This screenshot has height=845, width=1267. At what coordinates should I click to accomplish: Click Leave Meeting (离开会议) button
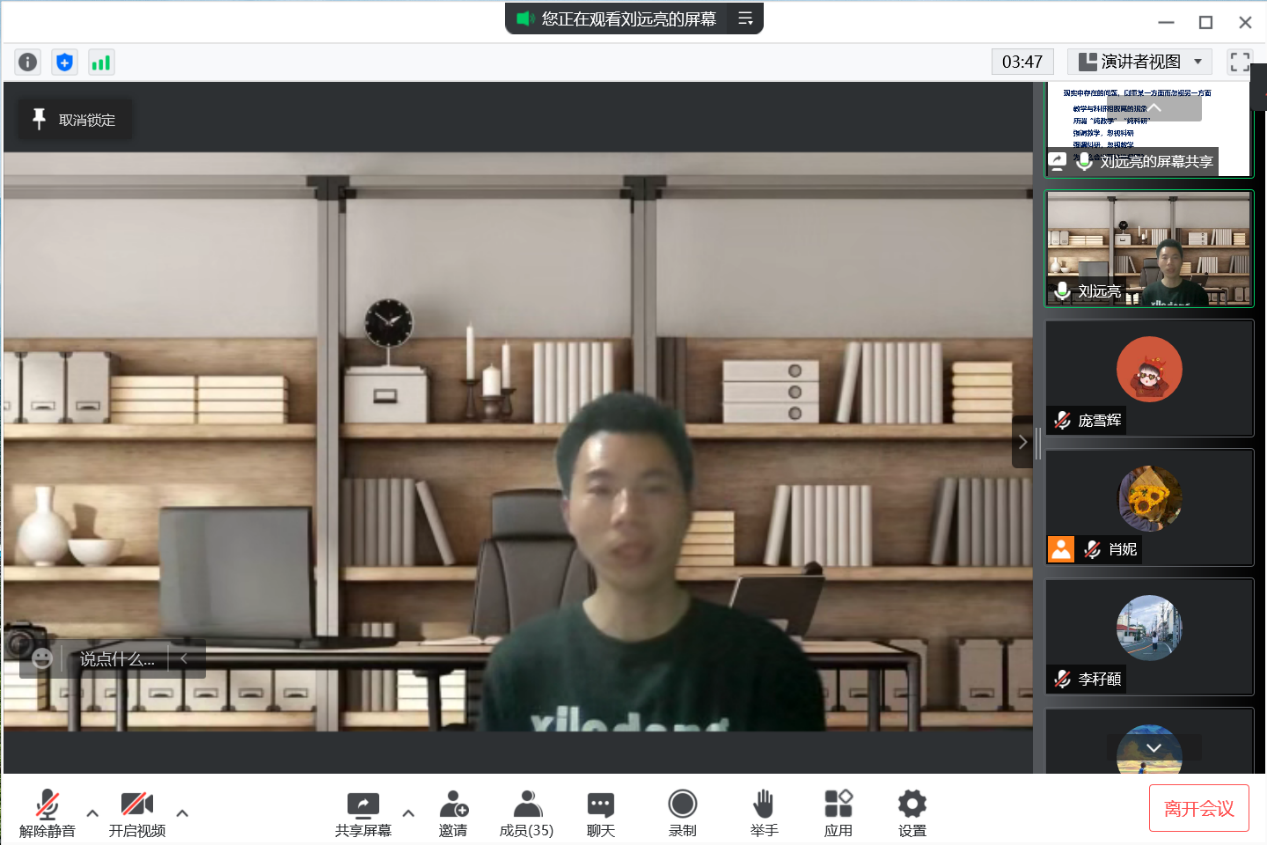[x=1199, y=809]
